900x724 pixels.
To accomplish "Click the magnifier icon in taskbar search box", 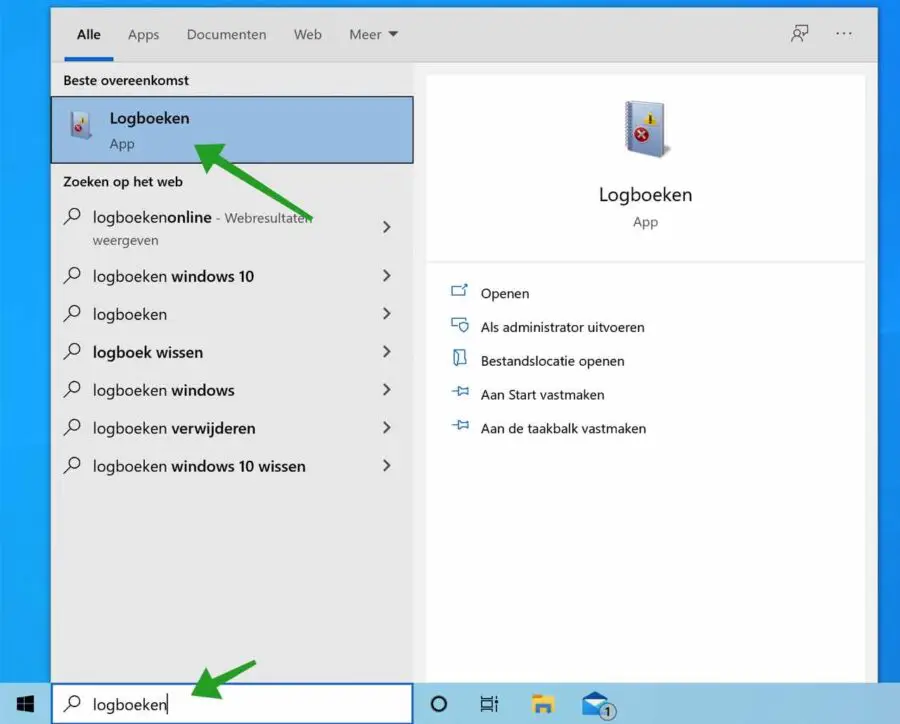I will tap(72, 703).
